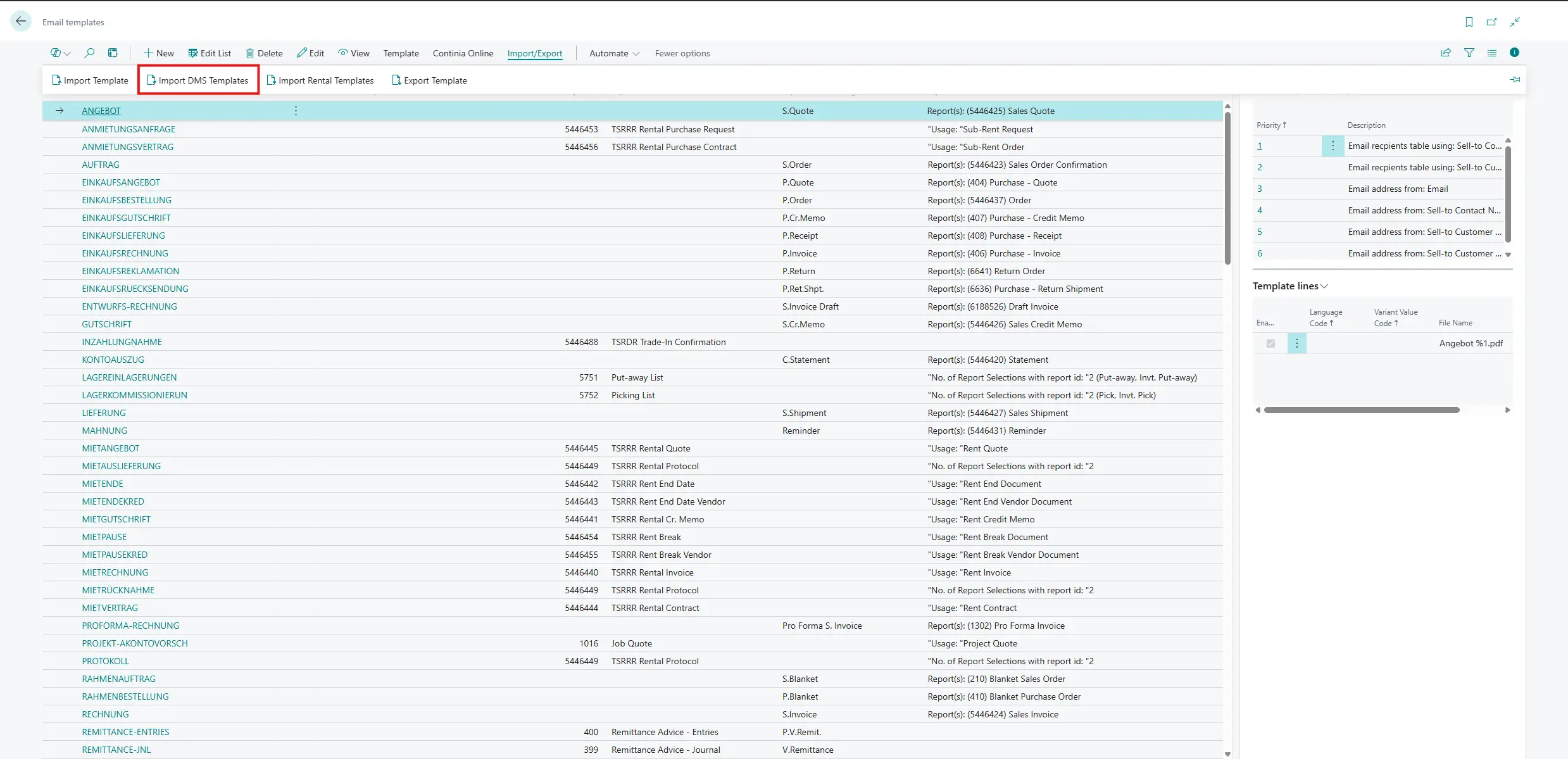Screen dimensions: 1568x775
Task: Open priority 1 recipient link
Action: tap(1259, 146)
